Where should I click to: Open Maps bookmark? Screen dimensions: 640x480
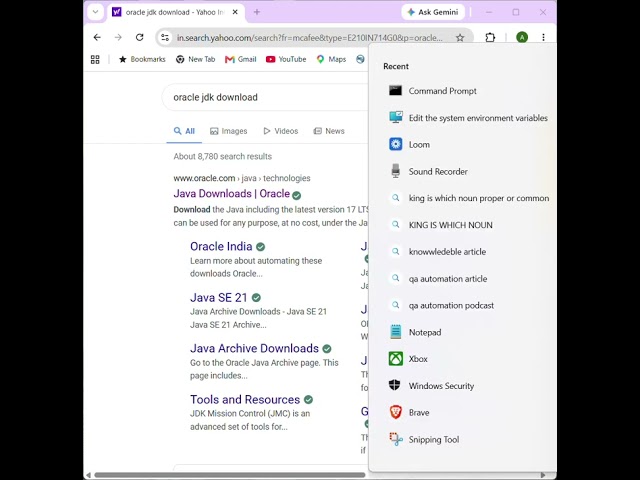331,59
